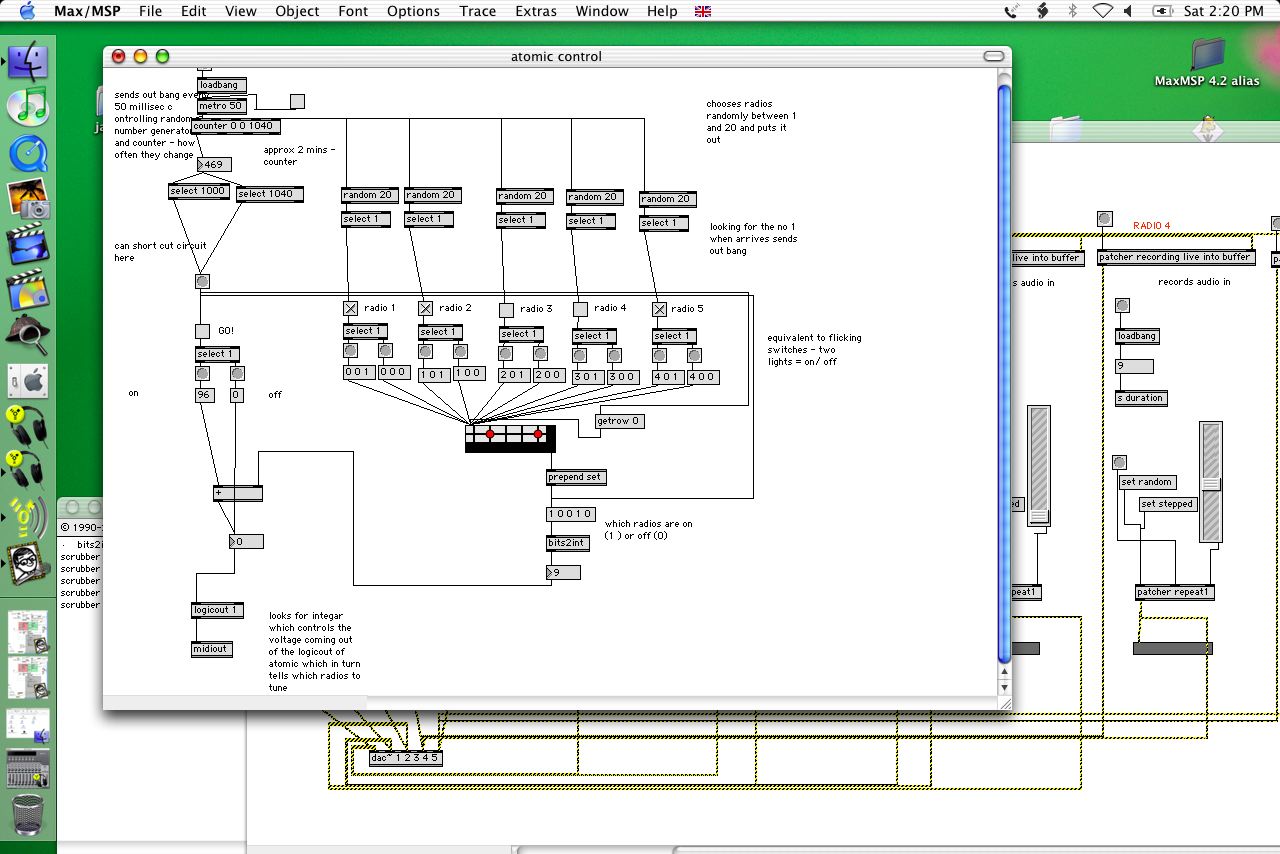Click the bang button below select 1000
Viewport: 1280px width, 854px height.
pyautogui.click(x=202, y=282)
